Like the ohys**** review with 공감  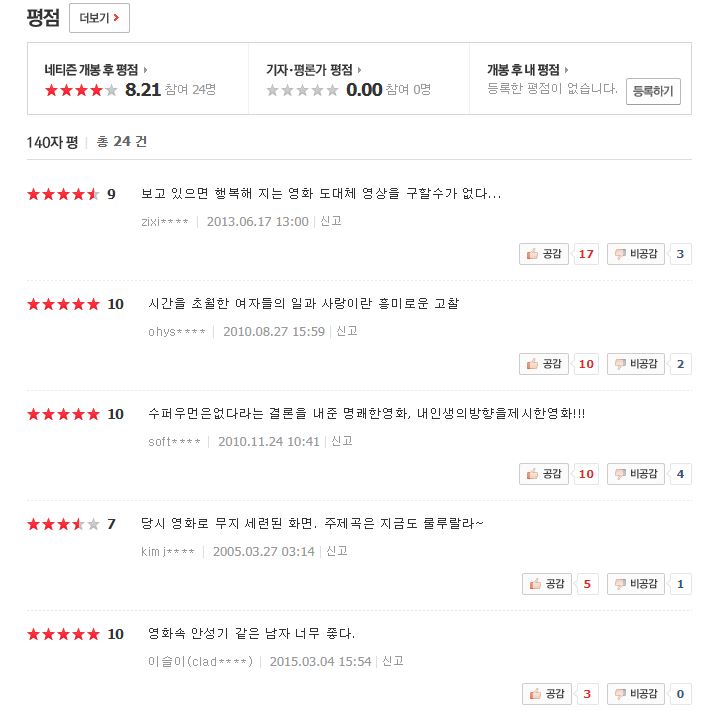point(544,364)
